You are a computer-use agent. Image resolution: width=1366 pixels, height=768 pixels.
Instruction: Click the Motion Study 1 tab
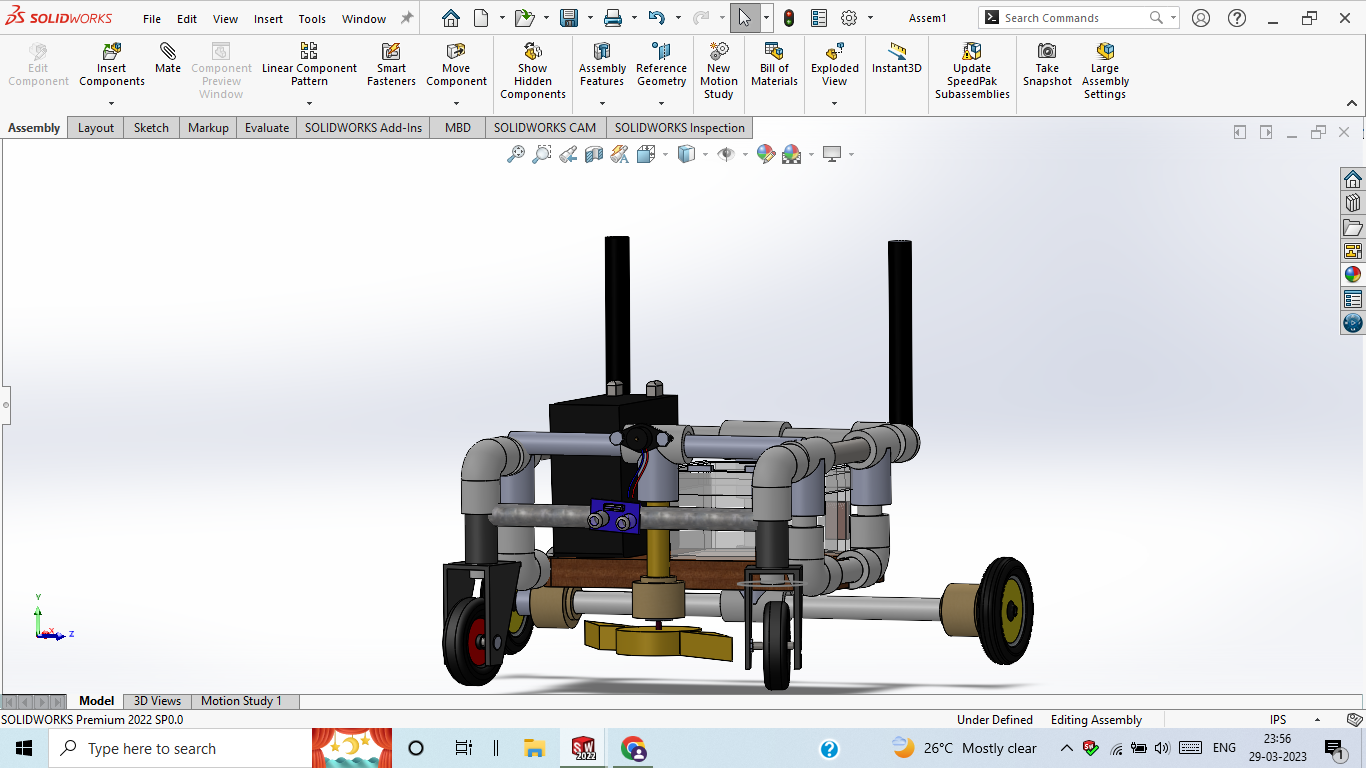[243, 701]
